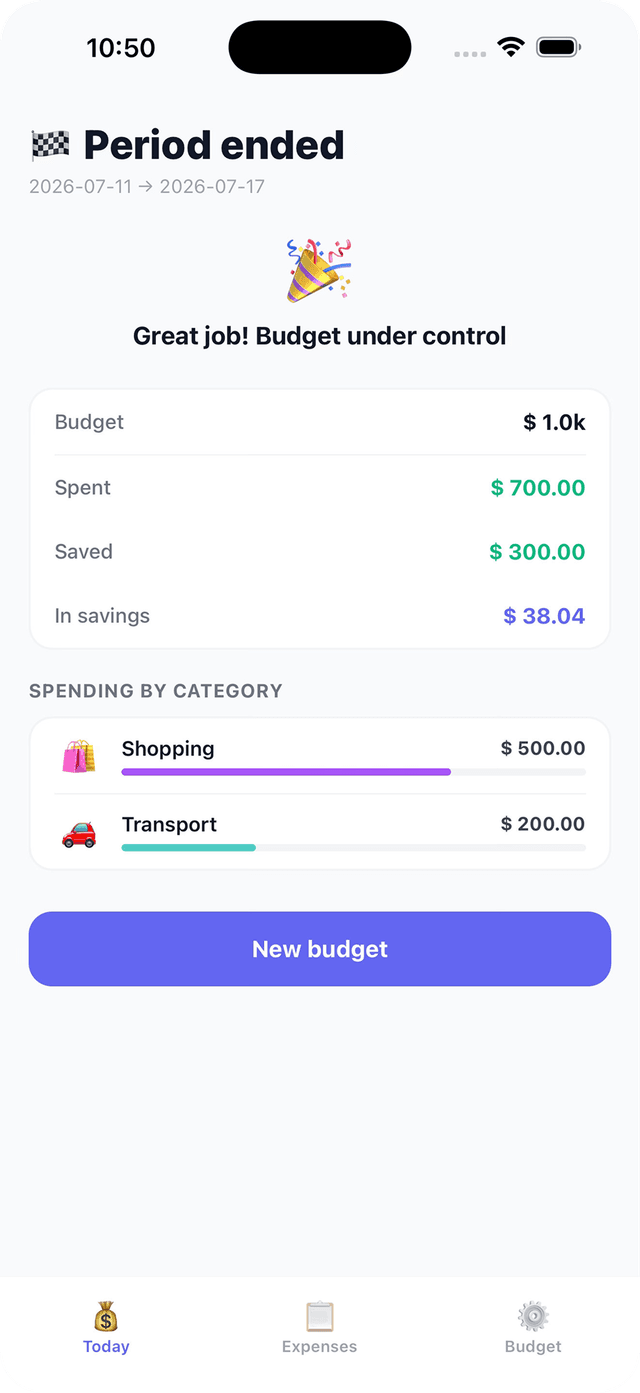Screen dimensions: 640x1393
Task: Tap the Budget $ 1.0k row
Action: (320, 422)
